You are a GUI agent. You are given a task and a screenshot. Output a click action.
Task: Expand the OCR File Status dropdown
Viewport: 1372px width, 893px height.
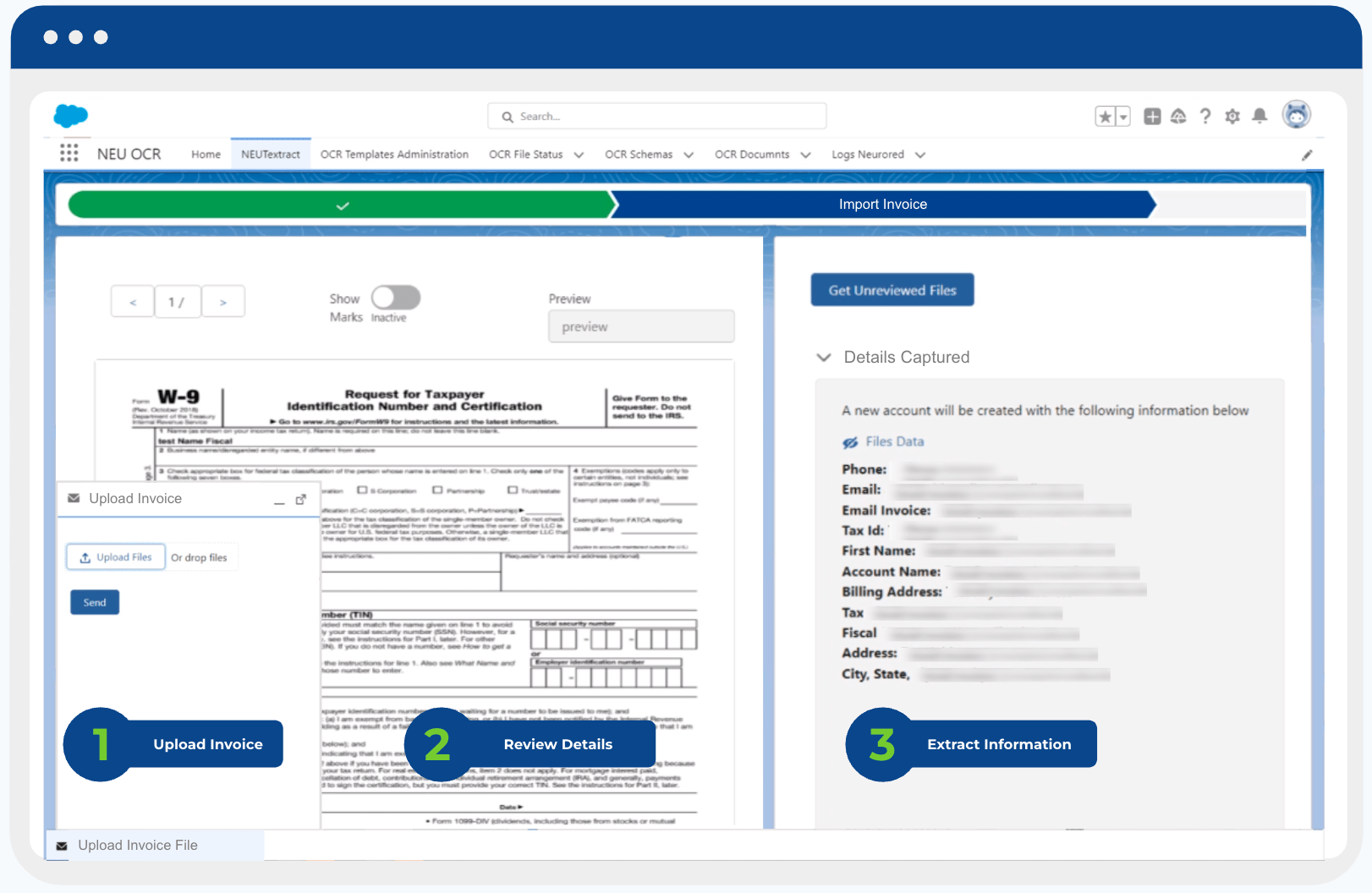(x=579, y=155)
